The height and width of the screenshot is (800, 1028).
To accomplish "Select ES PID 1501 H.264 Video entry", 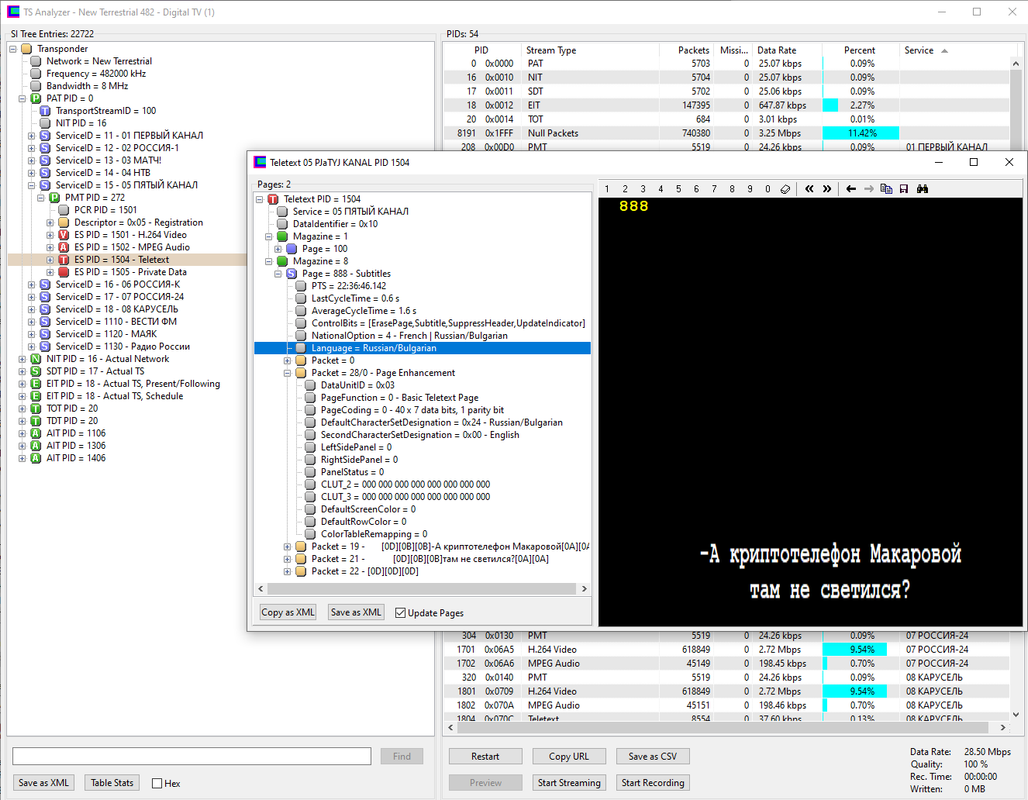I will tap(130, 235).
